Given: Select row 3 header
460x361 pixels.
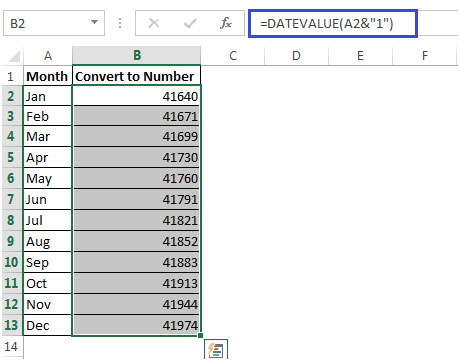Looking at the screenshot, I should [11, 116].
